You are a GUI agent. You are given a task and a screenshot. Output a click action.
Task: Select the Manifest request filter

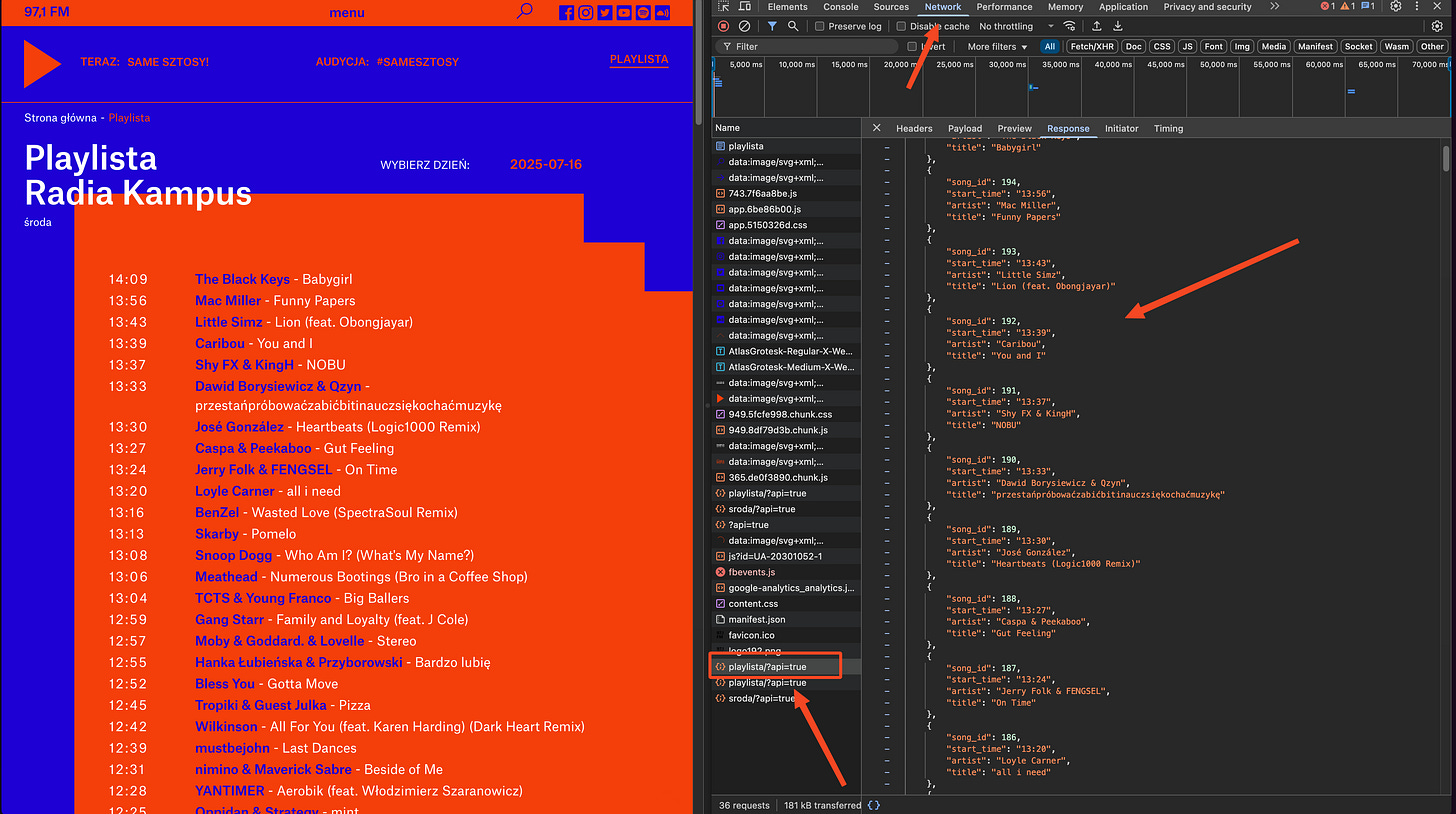1315,46
